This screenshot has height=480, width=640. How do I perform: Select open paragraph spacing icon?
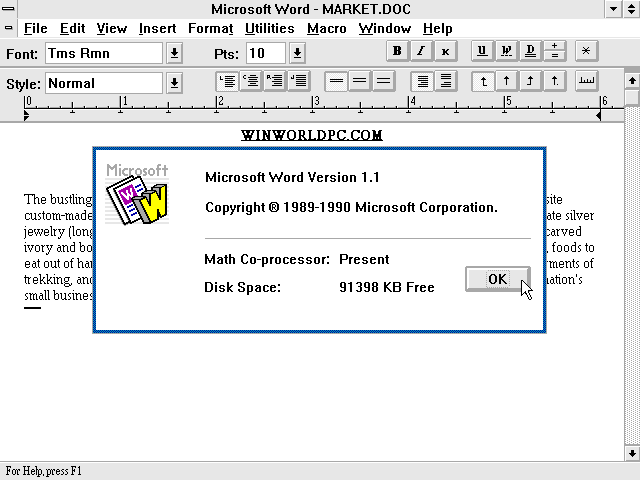pyautogui.click(x=446, y=81)
